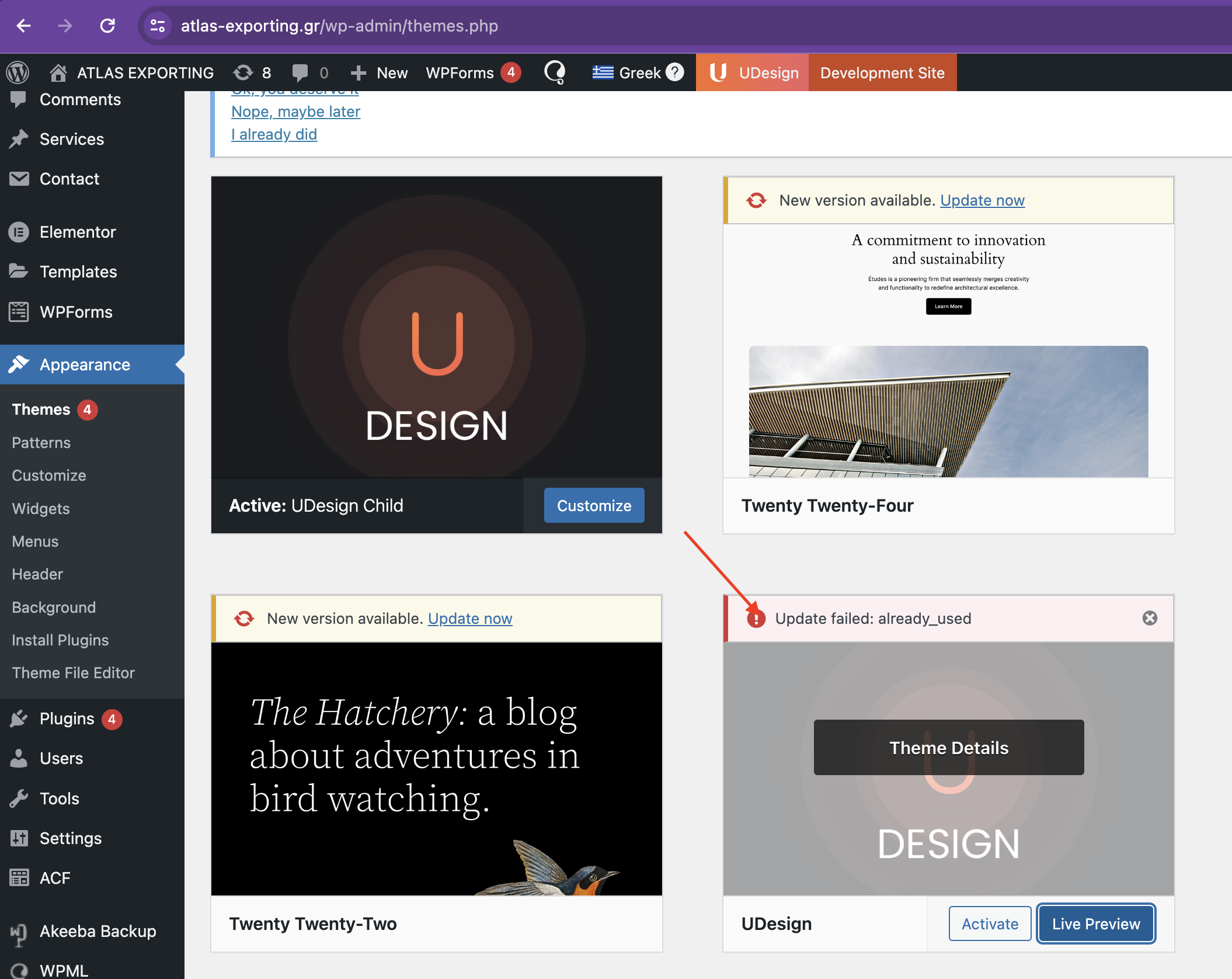Update now for Twenty Twenty-Four
Viewport: 1232px width, 979px height.
[x=982, y=200]
